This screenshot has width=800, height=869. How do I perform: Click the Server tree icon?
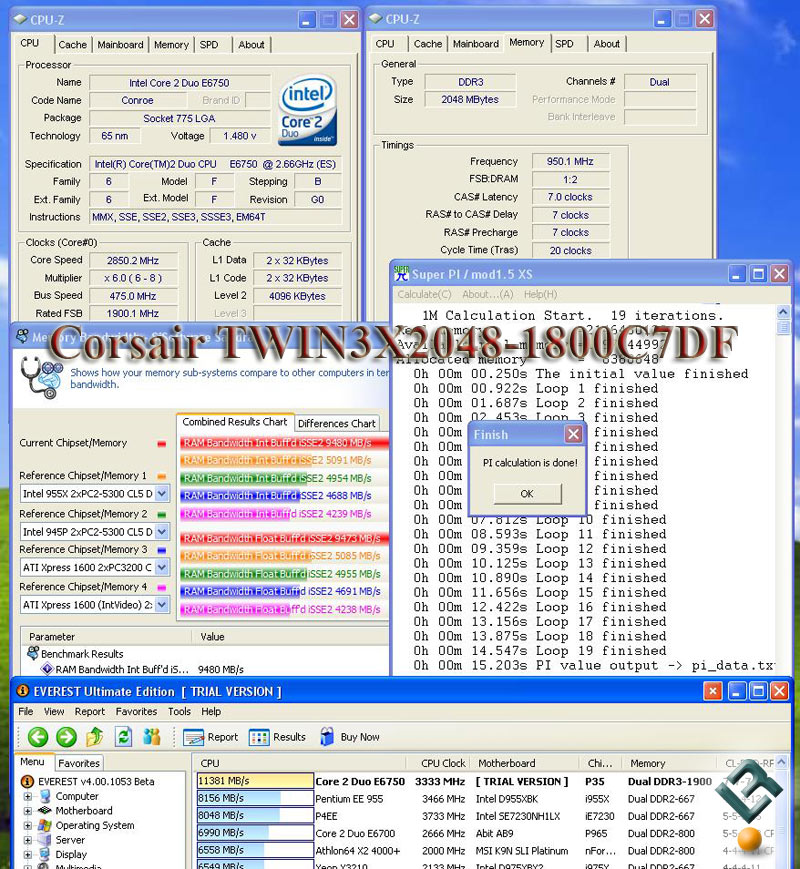pos(45,840)
